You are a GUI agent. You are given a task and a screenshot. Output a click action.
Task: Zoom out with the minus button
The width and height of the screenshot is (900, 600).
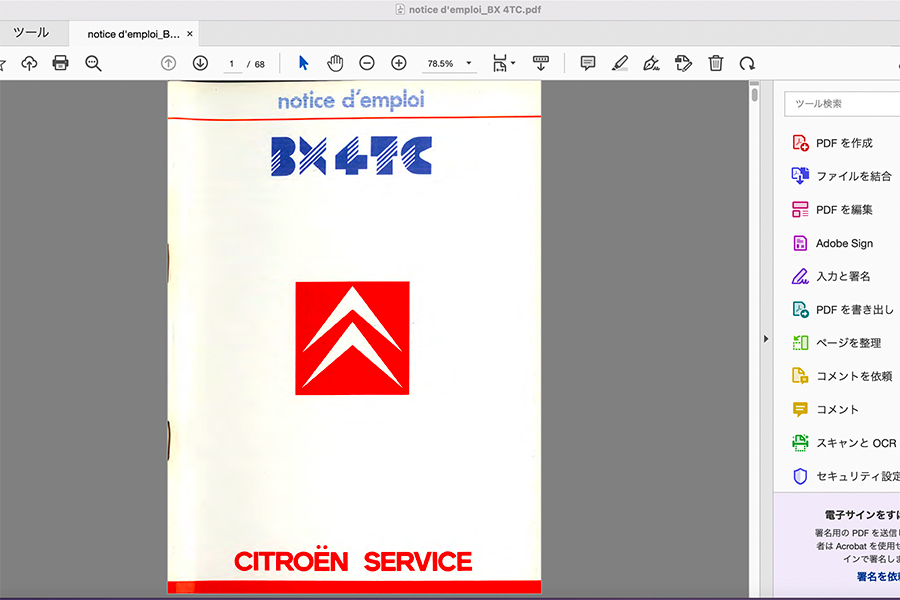tap(367, 63)
